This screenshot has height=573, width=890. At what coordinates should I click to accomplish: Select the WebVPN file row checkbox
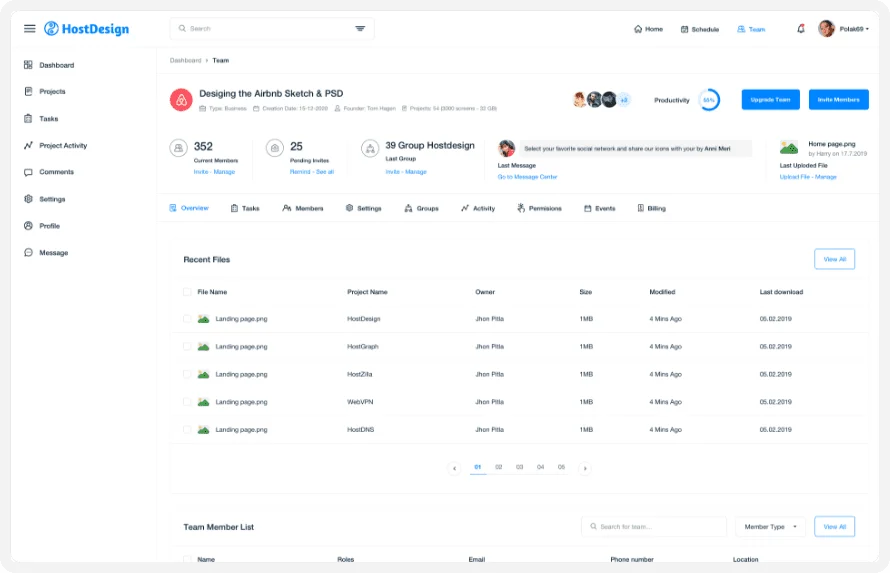tap(187, 402)
